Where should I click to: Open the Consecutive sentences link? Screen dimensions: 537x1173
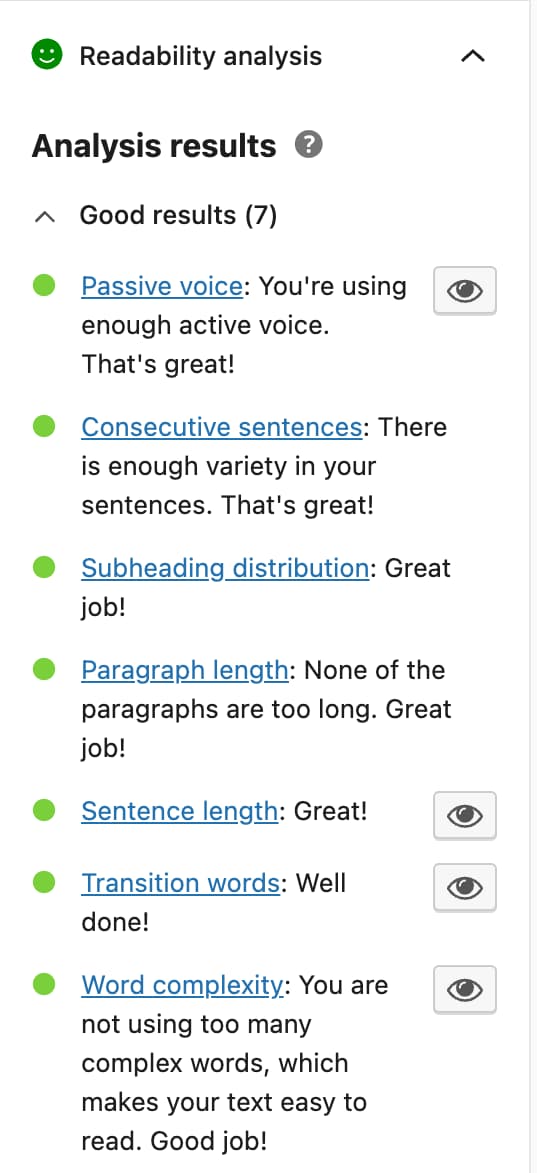(221, 427)
